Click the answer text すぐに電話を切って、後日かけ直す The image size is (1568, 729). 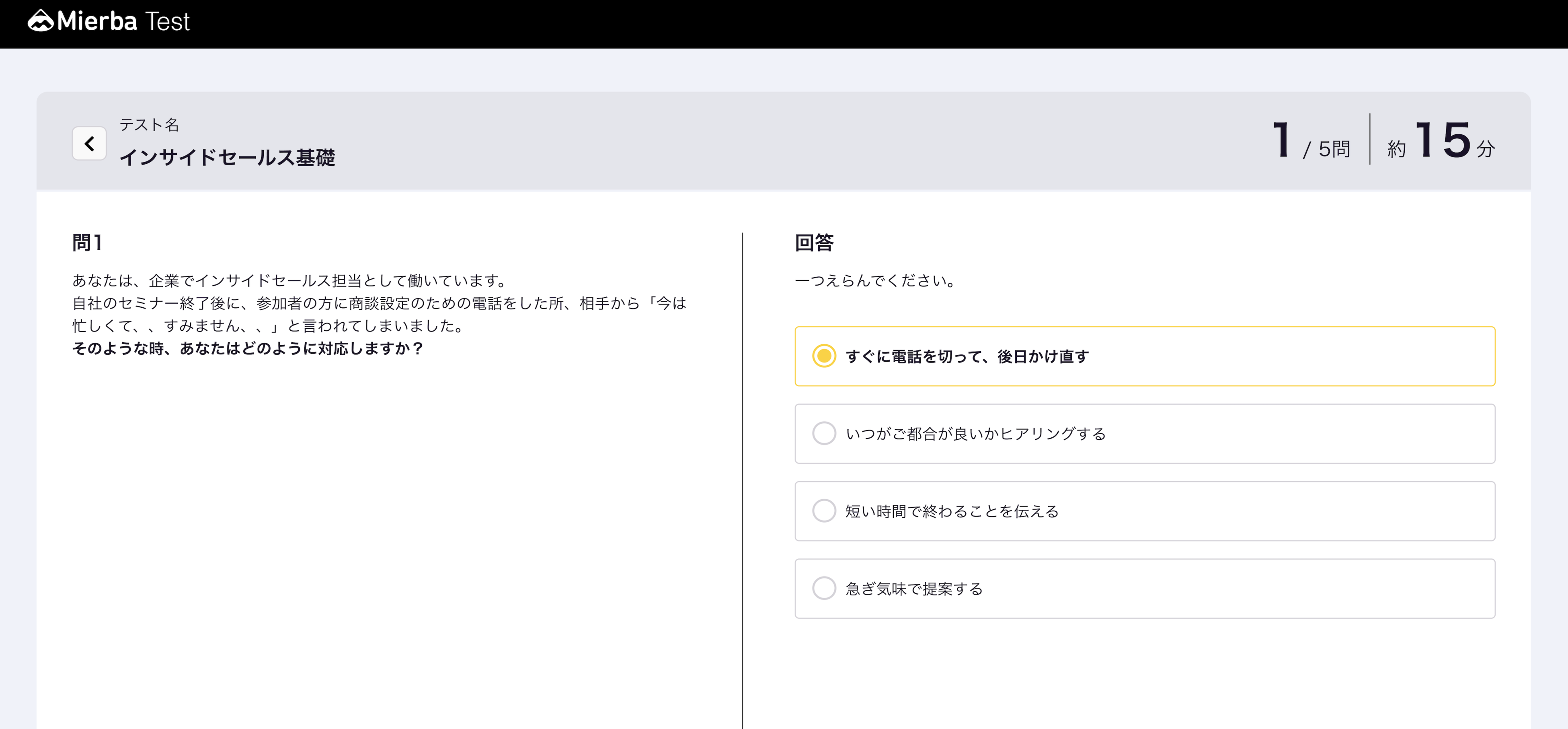tap(967, 356)
